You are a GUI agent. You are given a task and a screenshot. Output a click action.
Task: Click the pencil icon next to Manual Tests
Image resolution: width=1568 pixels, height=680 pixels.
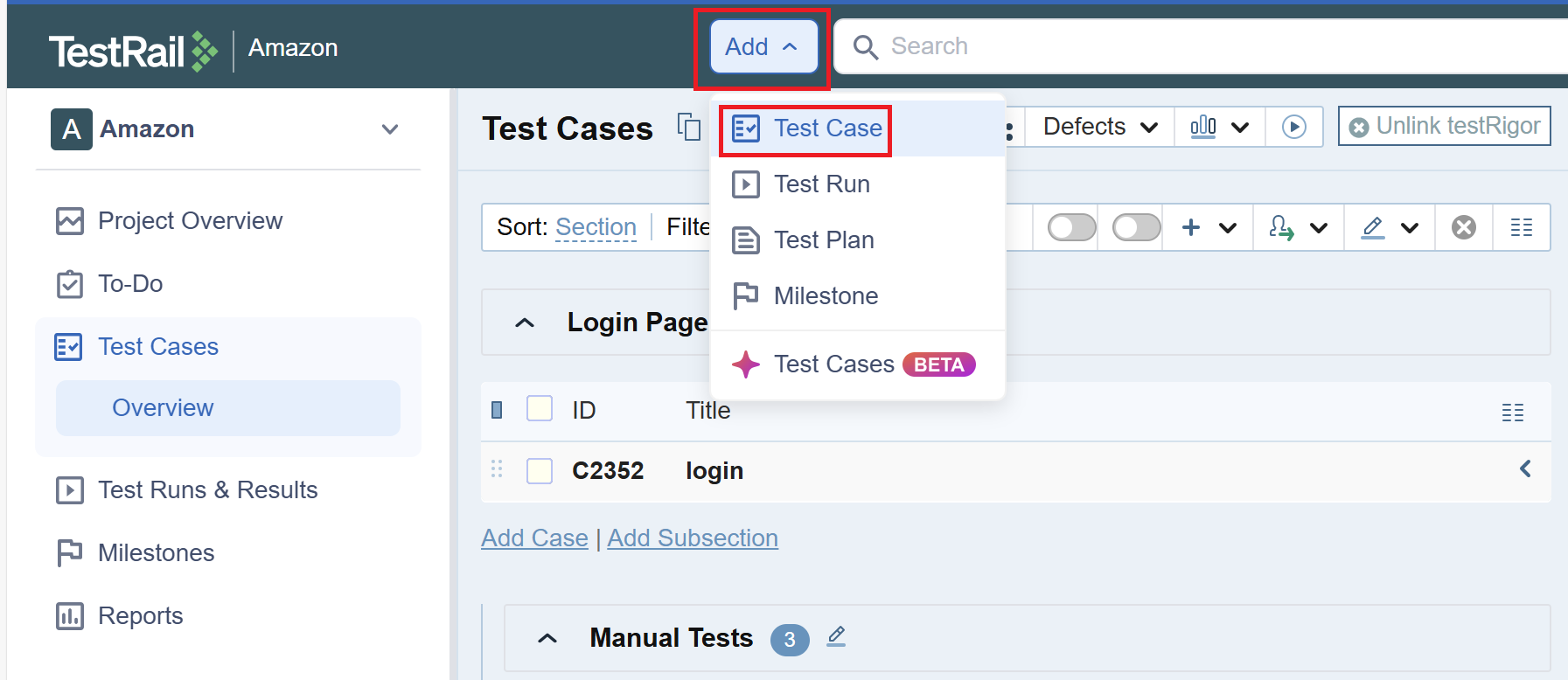(x=836, y=636)
